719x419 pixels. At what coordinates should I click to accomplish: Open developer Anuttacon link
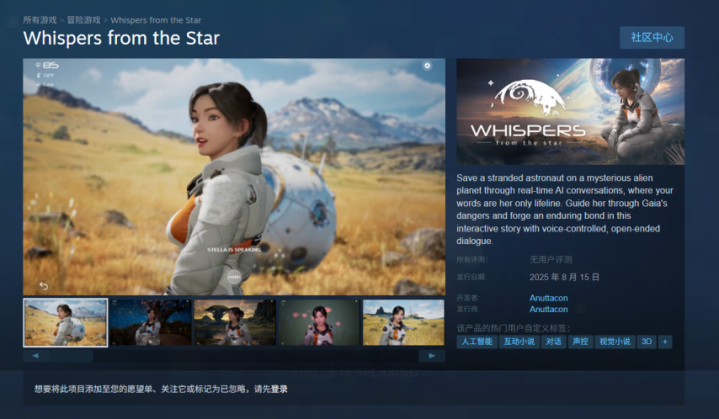click(x=548, y=298)
